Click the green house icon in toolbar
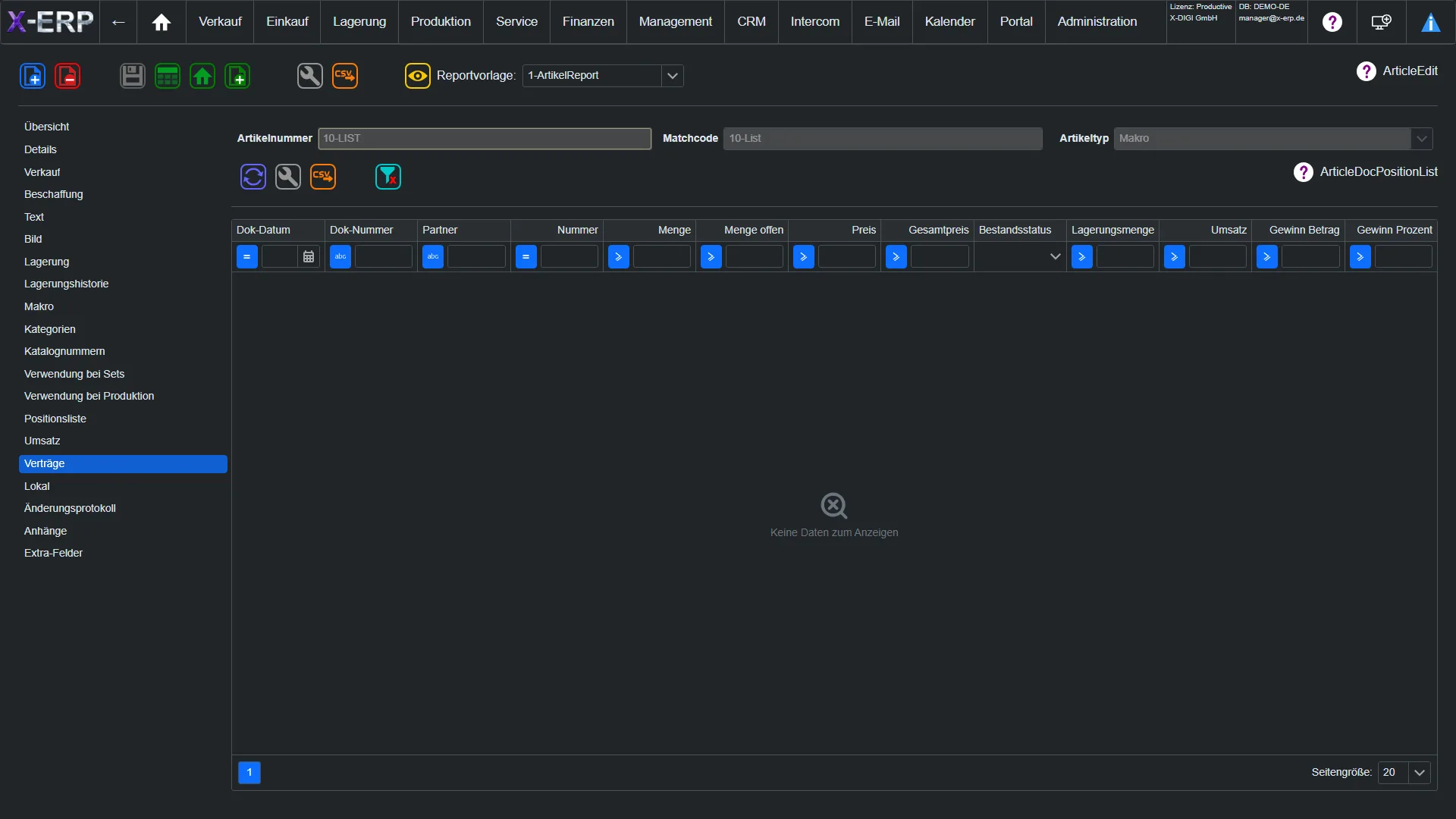Viewport: 1456px width, 819px height. (202, 76)
